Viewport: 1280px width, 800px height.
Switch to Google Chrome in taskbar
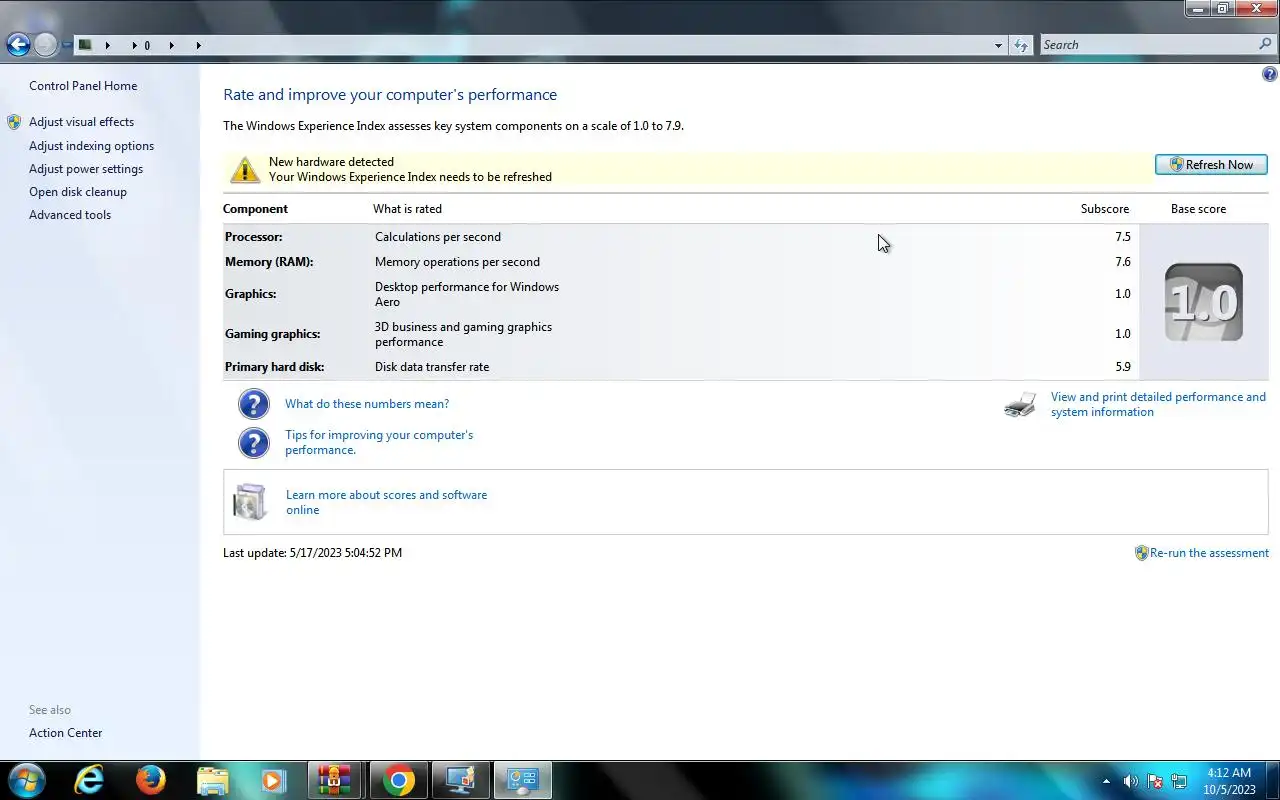pos(398,780)
